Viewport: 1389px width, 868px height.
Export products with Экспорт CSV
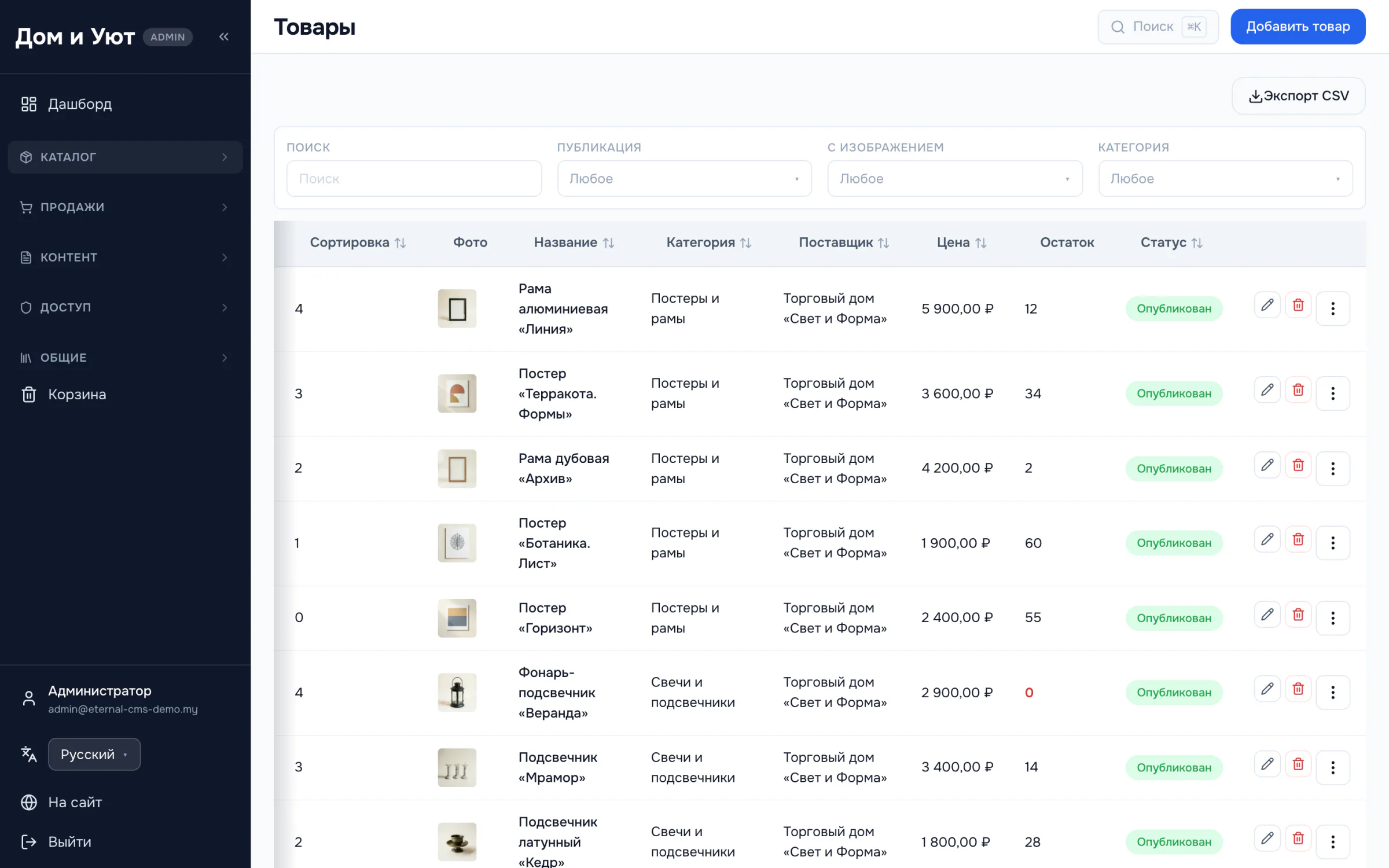point(1298,96)
